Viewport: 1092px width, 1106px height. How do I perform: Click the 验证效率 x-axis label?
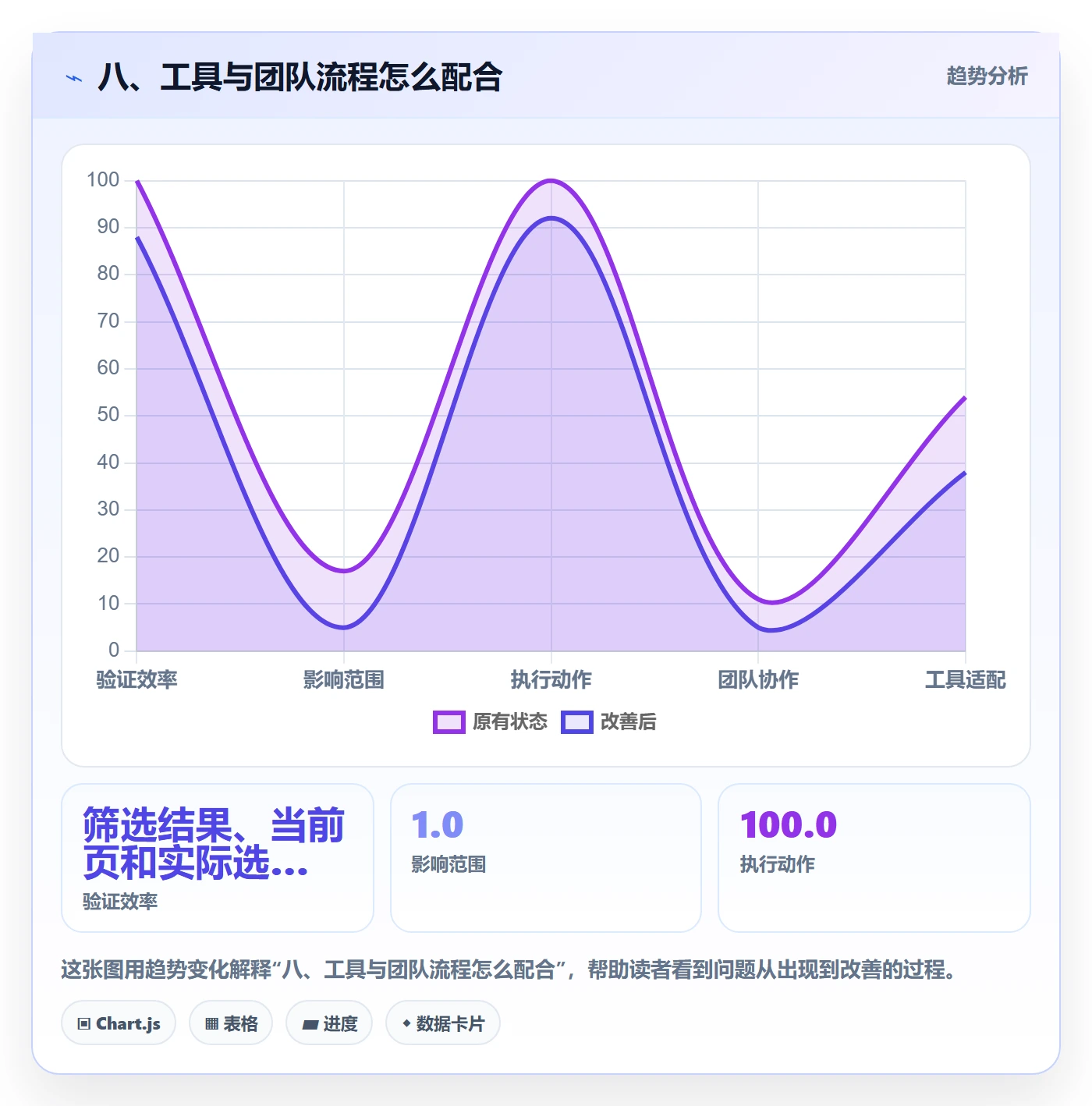point(137,680)
